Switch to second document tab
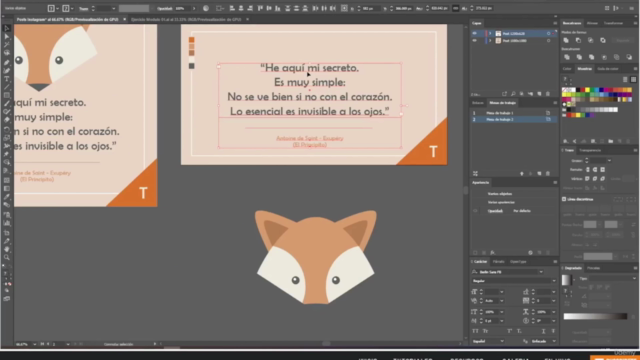The width and height of the screenshot is (640, 360). pyautogui.click(x=186, y=19)
